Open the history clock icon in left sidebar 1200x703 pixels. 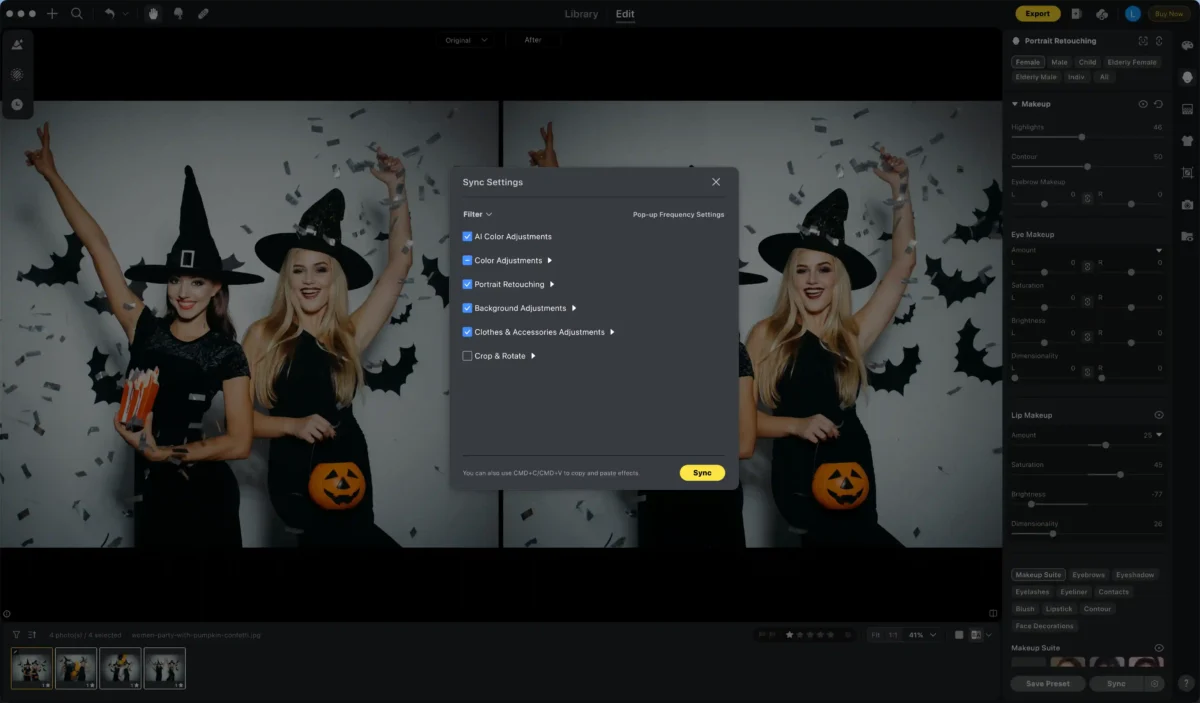click(17, 104)
